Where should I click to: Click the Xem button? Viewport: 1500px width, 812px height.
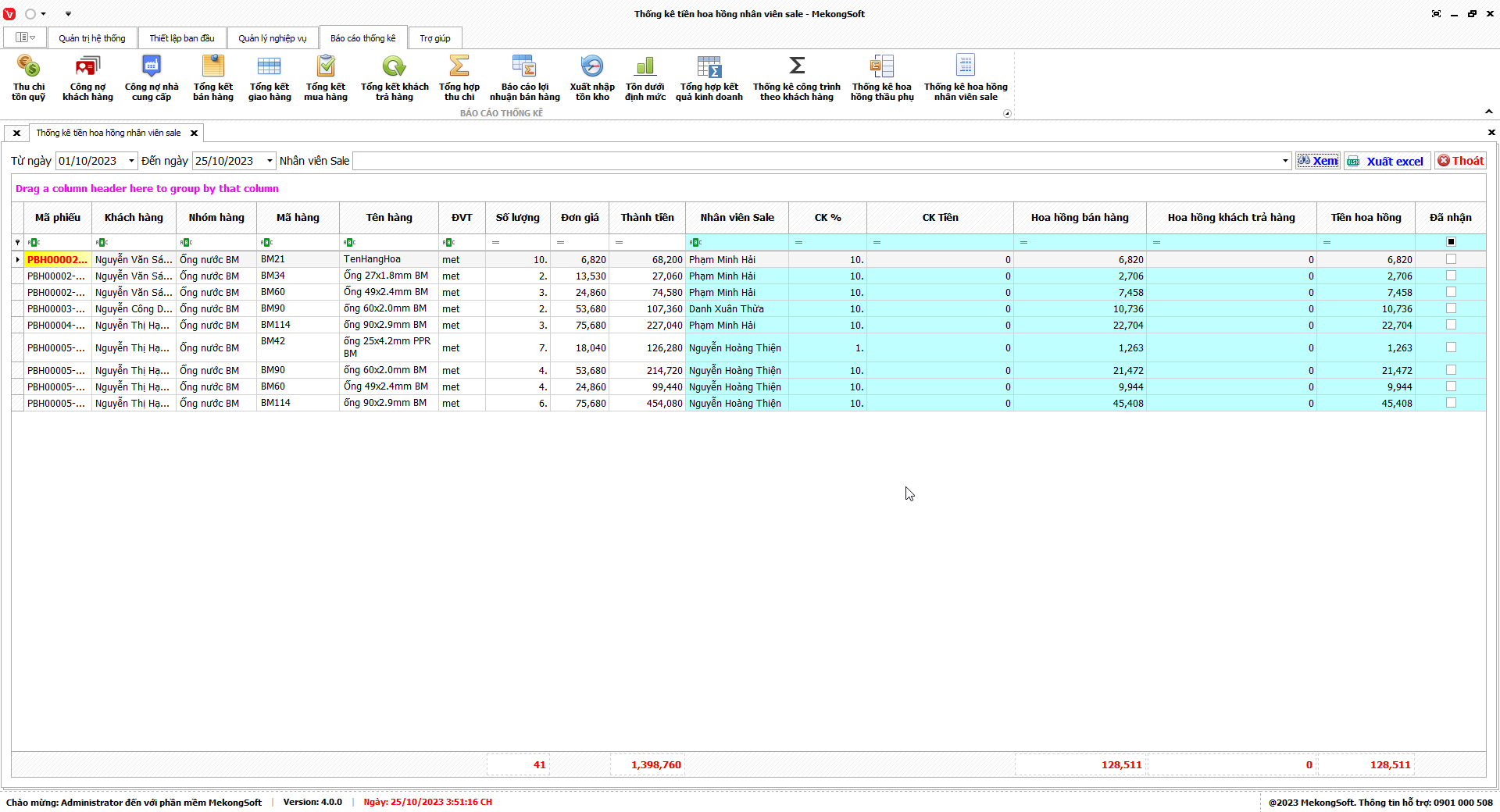pyautogui.click(x=1318, y=161)
